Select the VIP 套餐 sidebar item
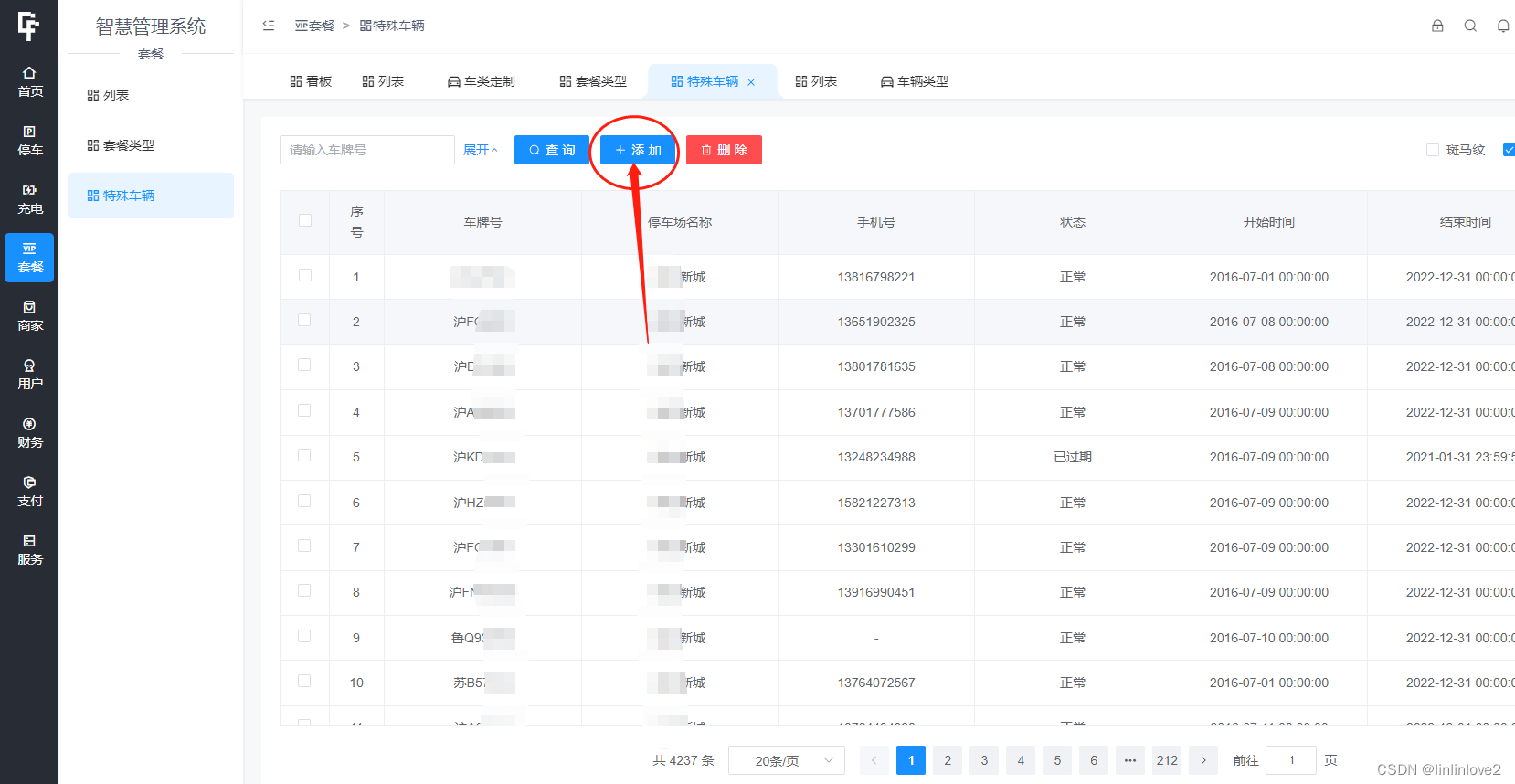 29,258
